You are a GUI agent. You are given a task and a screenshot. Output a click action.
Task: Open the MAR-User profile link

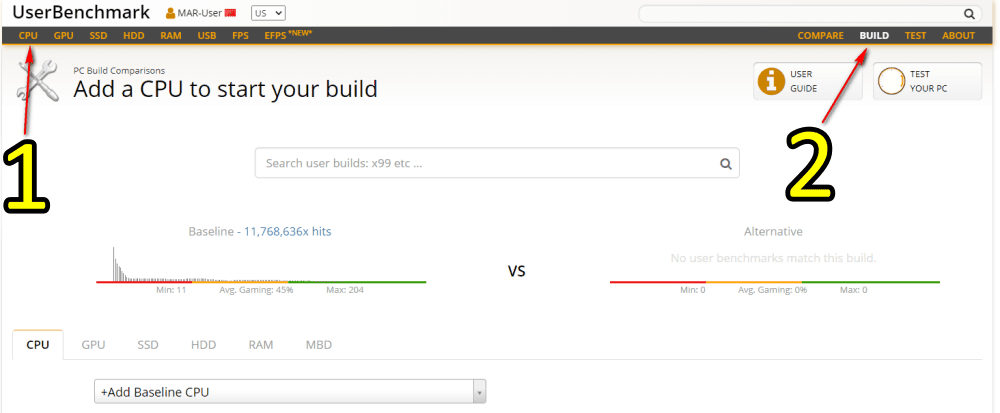199,13
